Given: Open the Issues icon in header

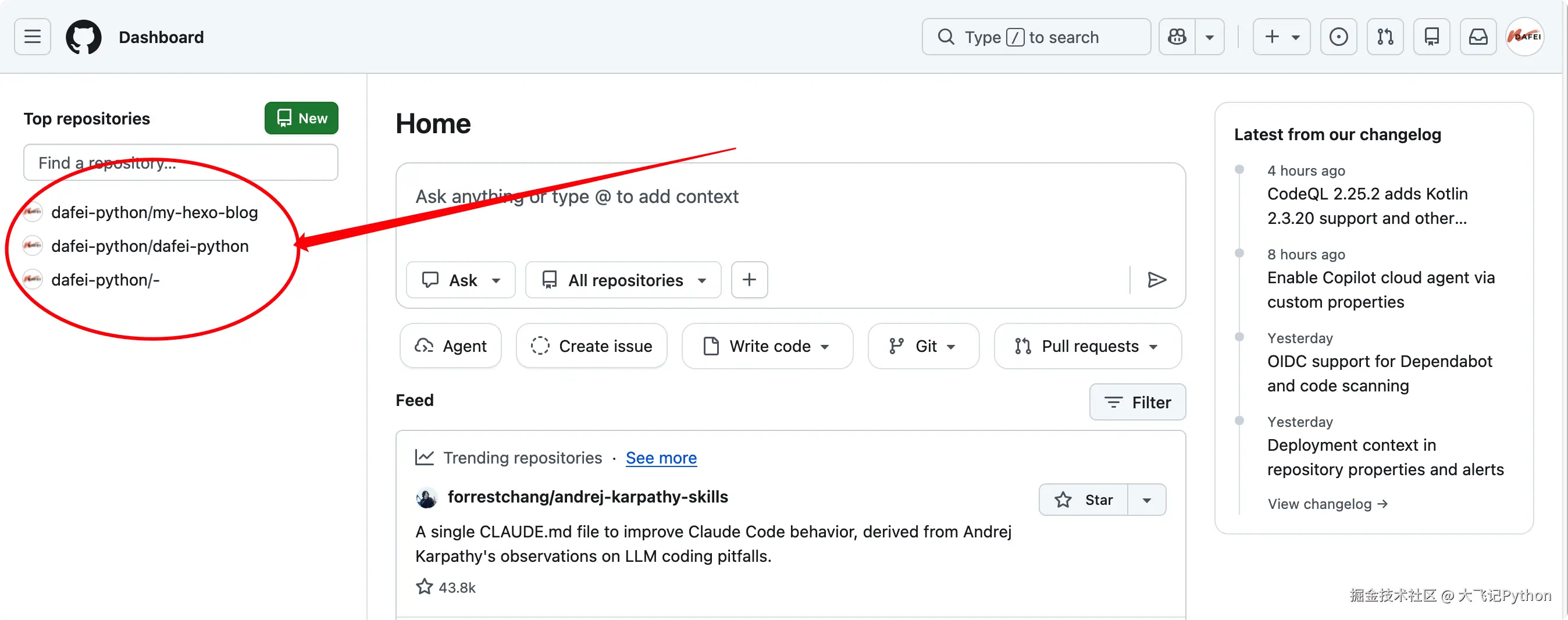Looking at the screenshot, I should click(1338, 37).
